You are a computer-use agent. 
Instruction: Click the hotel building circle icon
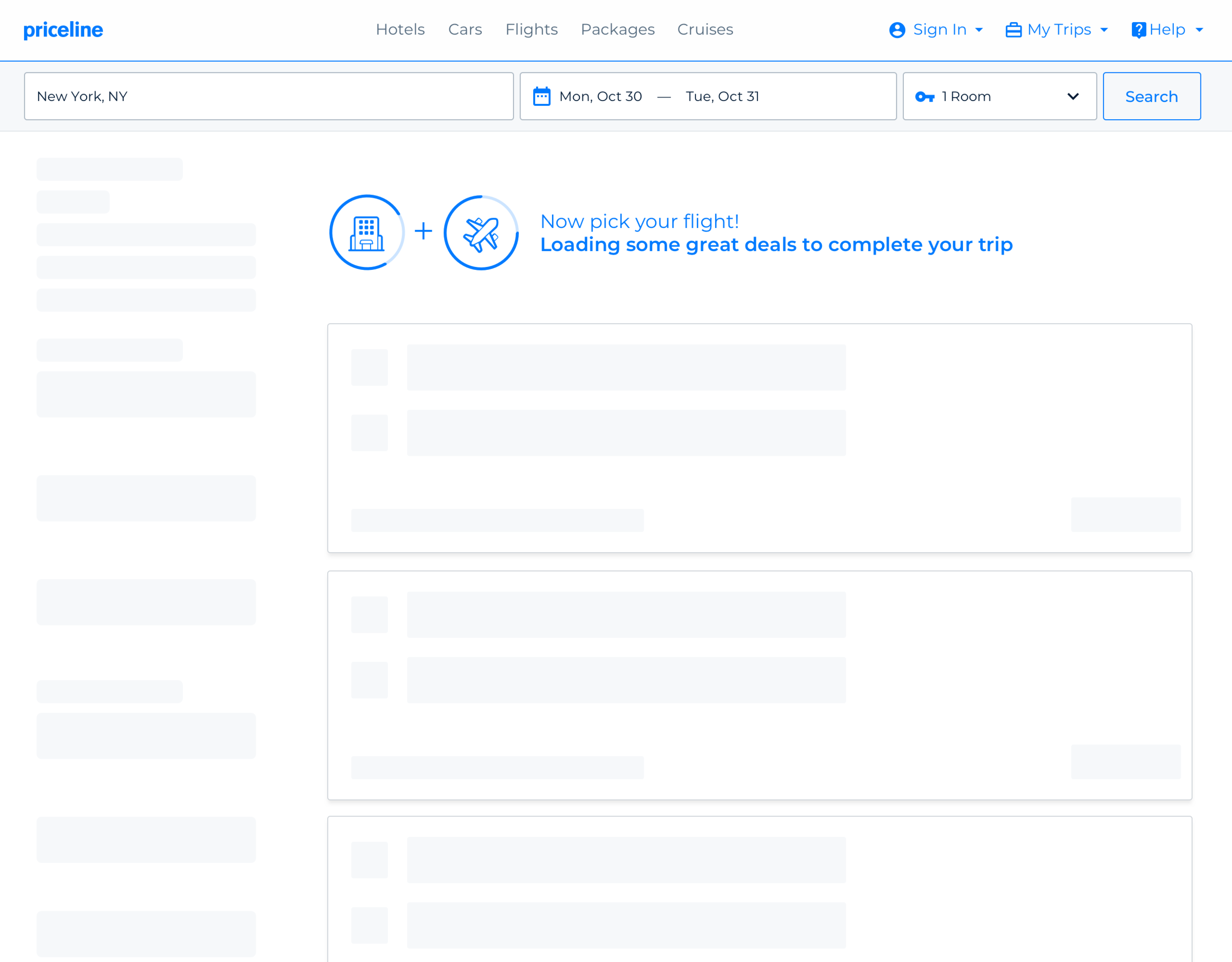point(367,232)
